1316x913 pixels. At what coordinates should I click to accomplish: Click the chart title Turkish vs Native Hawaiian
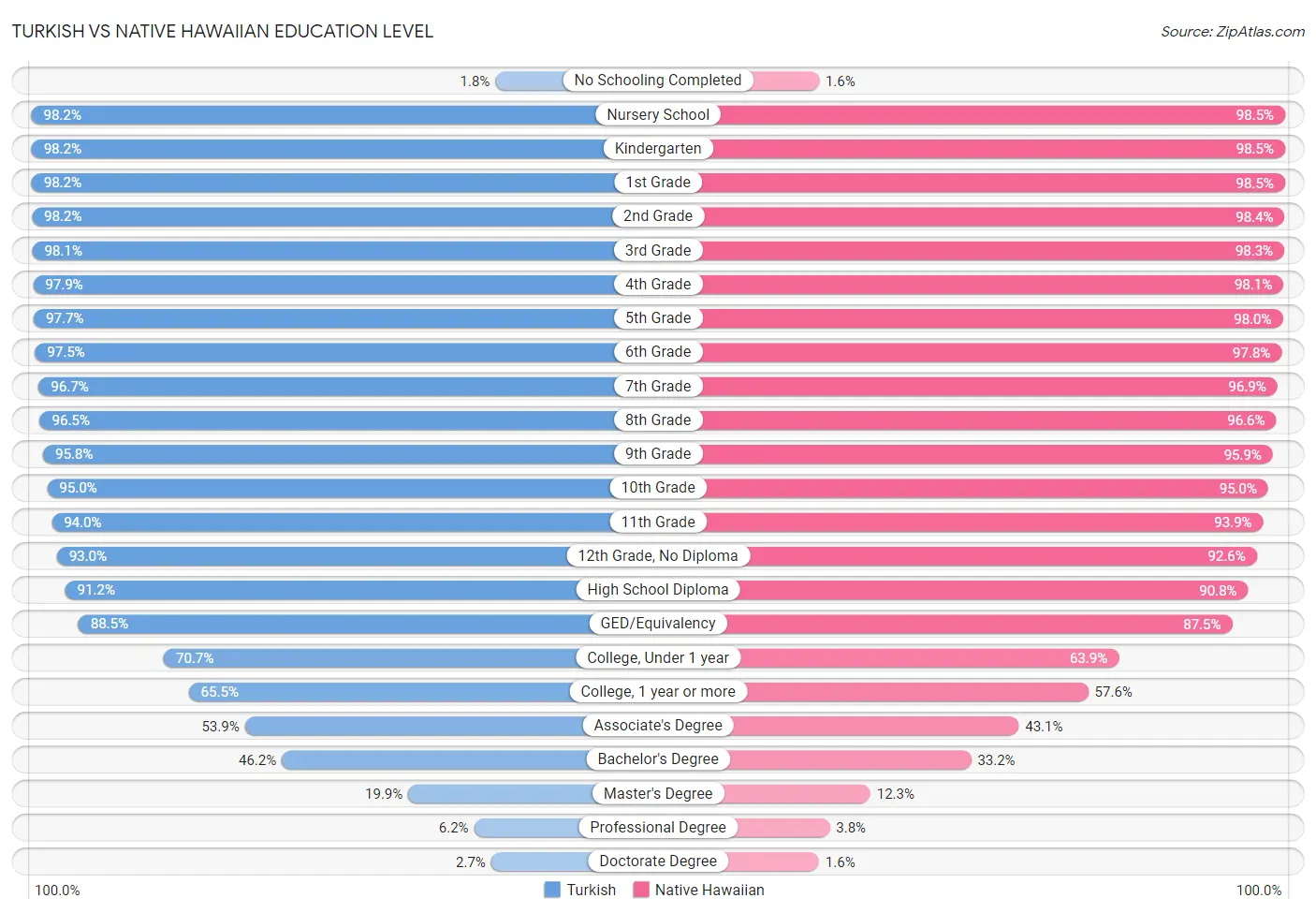(x=223, y=31)
